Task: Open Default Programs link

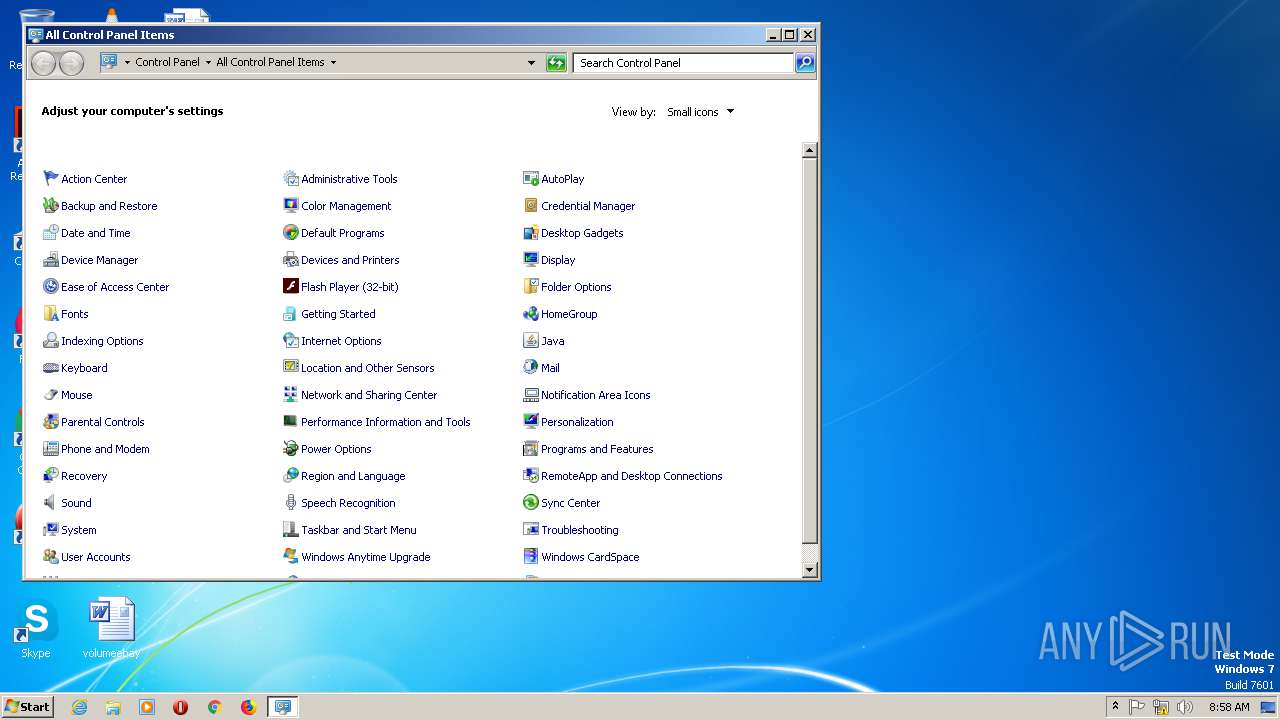Action: 343,233
